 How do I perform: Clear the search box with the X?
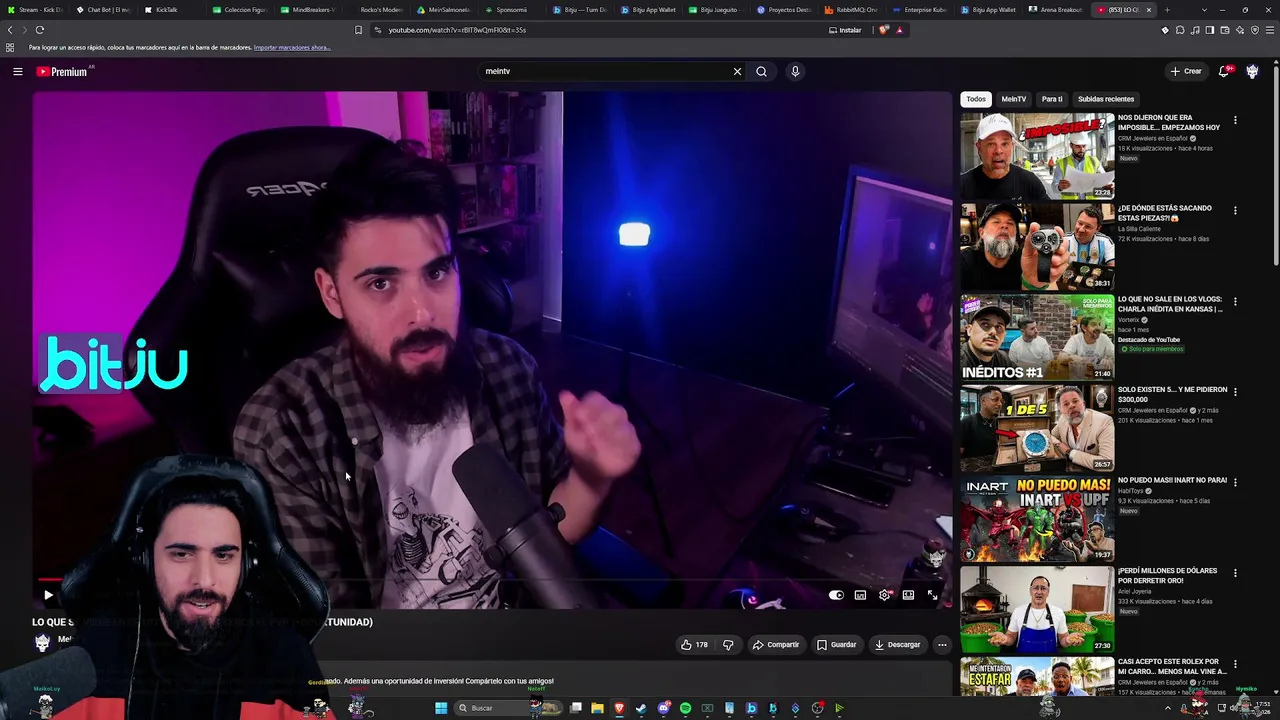click(x=737, y=71)
